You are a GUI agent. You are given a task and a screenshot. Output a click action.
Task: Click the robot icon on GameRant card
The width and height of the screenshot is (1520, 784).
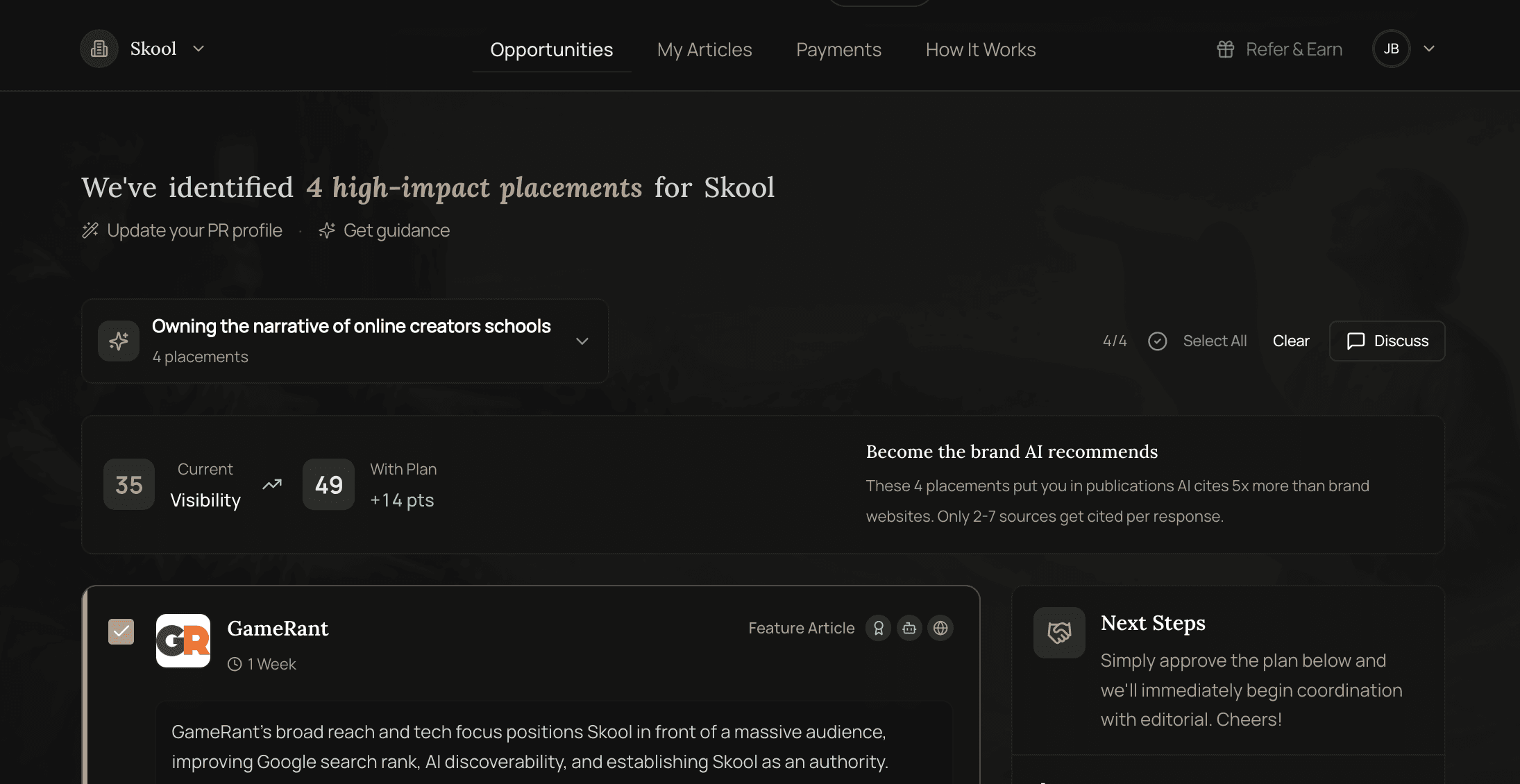(909, 628)
